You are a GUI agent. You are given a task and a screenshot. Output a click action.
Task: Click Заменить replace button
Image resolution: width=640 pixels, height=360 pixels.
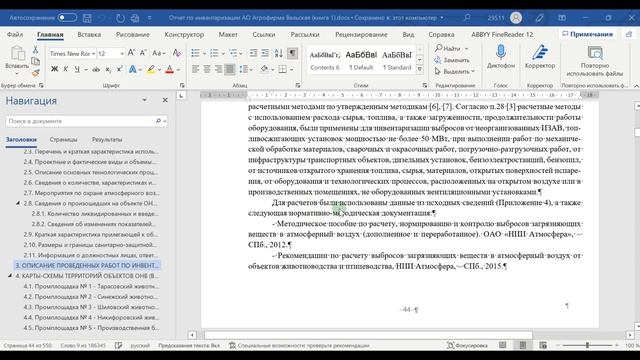coord(452,60)
